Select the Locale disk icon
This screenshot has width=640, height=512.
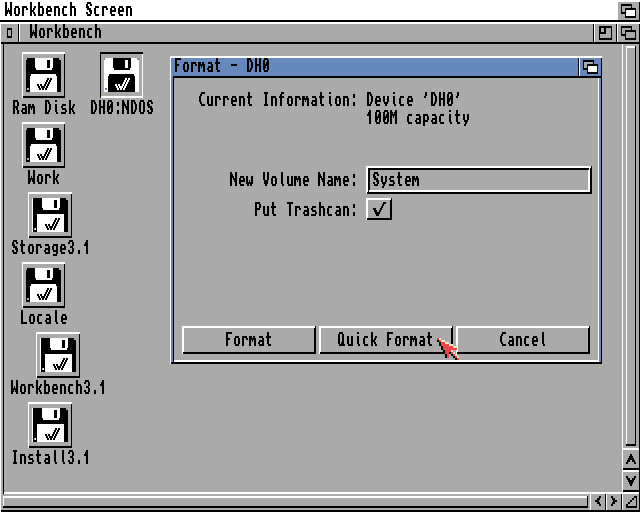[x=43, y=285]
